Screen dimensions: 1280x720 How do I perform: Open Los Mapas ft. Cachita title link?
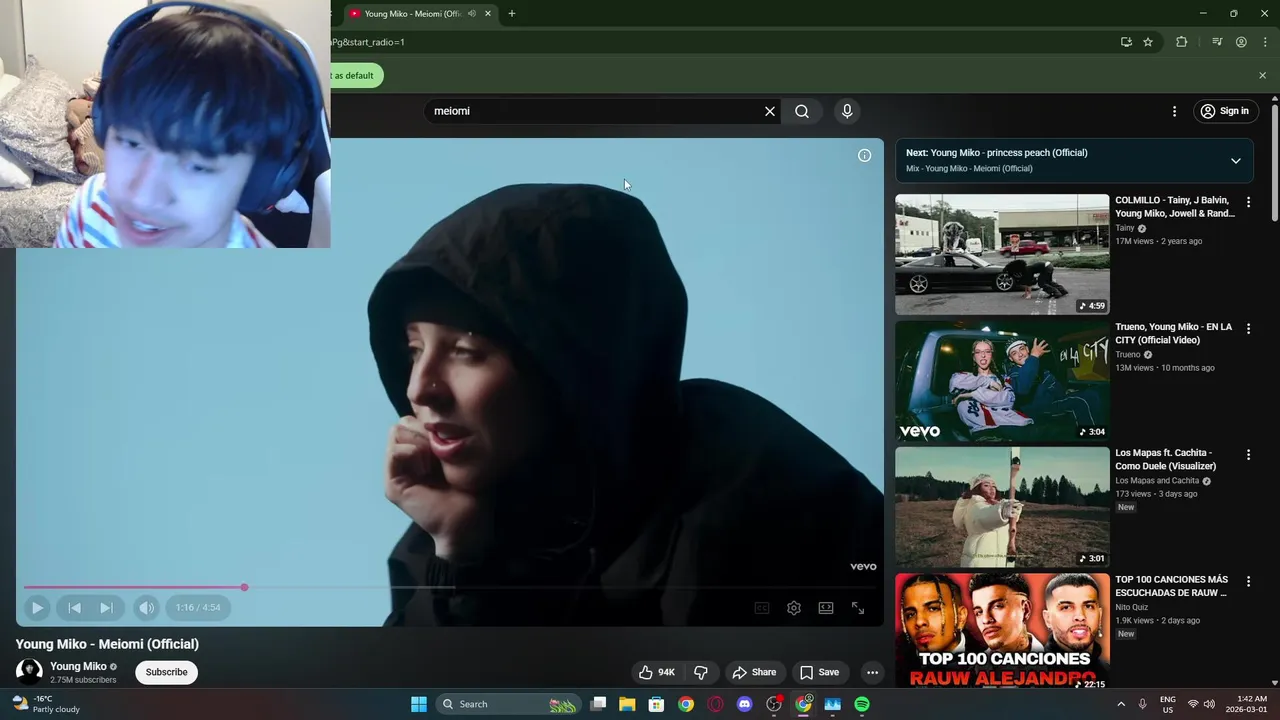(x=1166, y=459)
